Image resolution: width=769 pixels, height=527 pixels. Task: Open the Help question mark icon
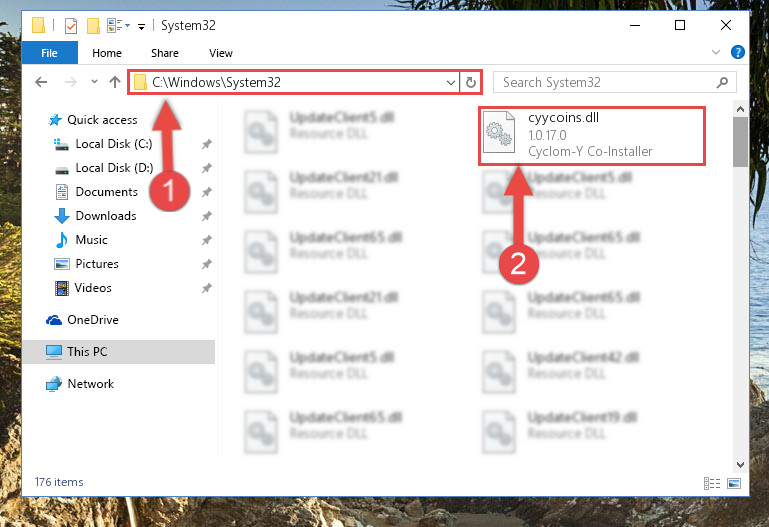tap(738, 52)
